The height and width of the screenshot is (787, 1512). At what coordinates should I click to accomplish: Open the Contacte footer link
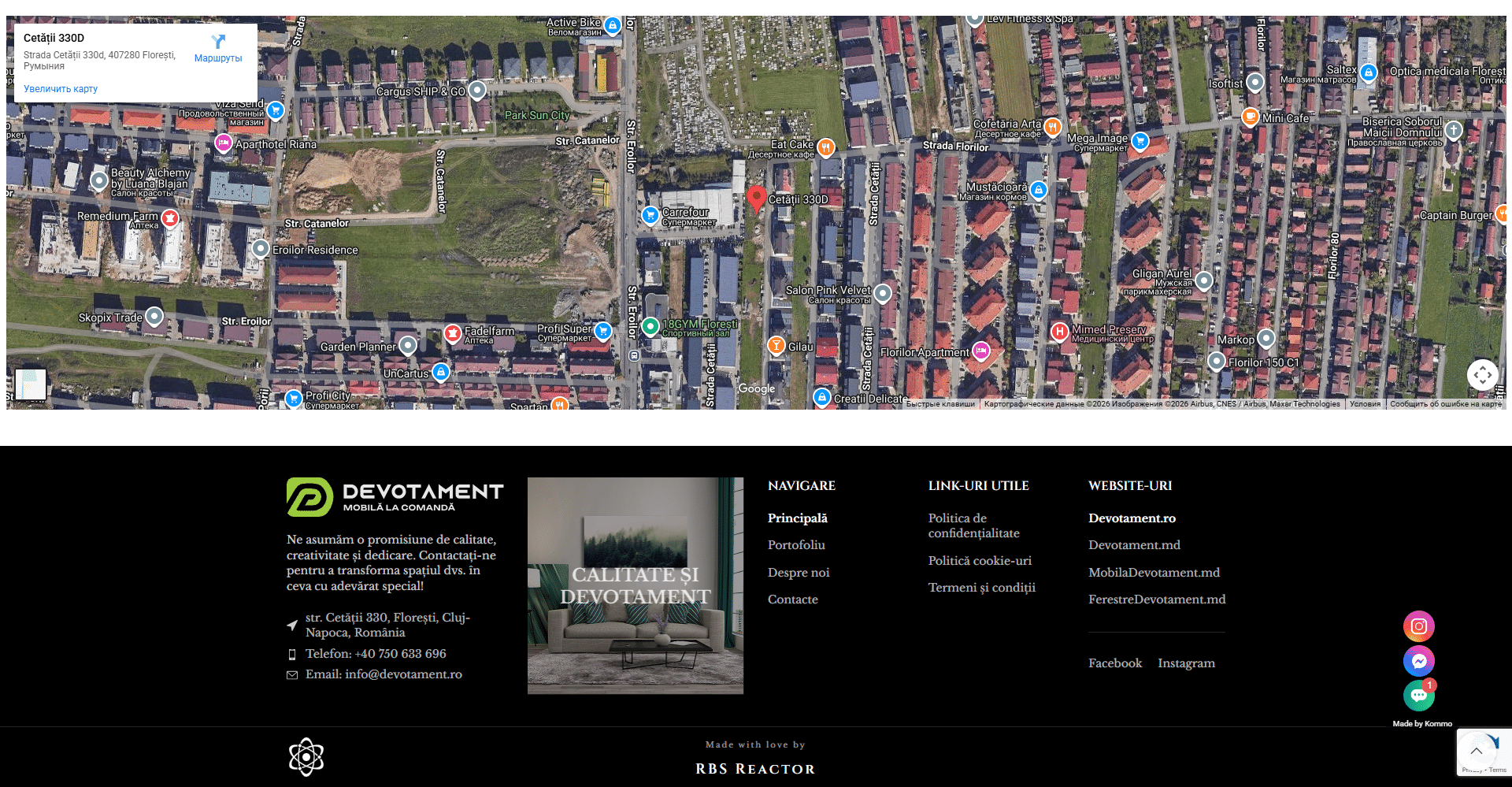point(792,600)
